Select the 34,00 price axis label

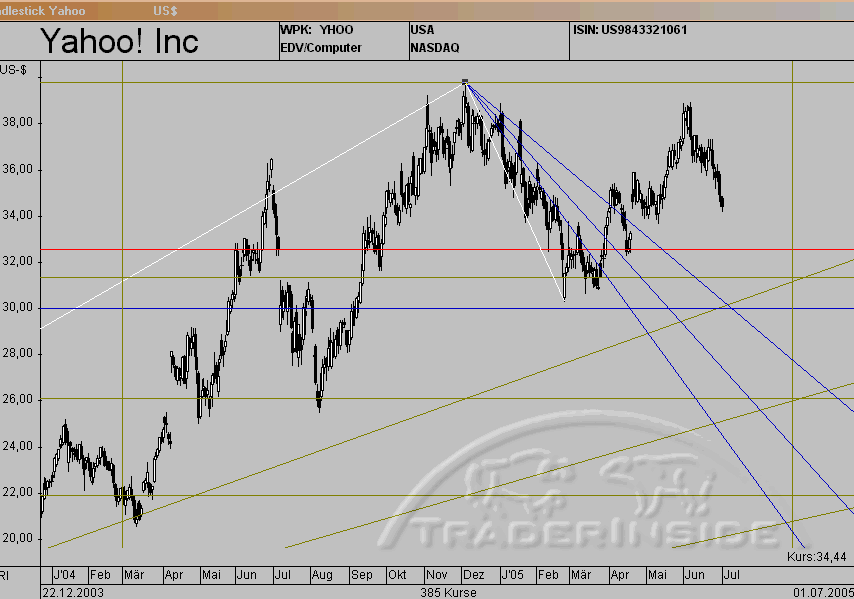pos(17,215)
